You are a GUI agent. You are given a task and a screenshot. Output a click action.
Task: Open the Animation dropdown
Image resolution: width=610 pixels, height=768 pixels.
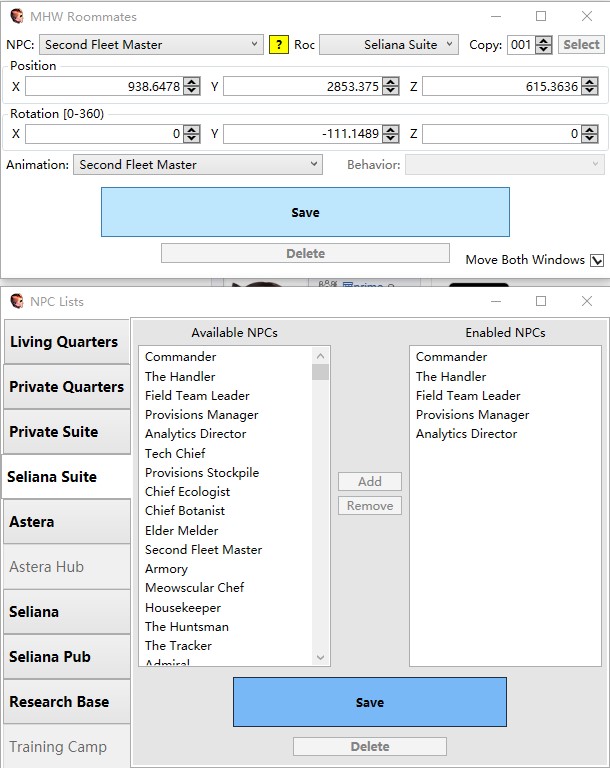pyautogui.click(x=198, y=165)
